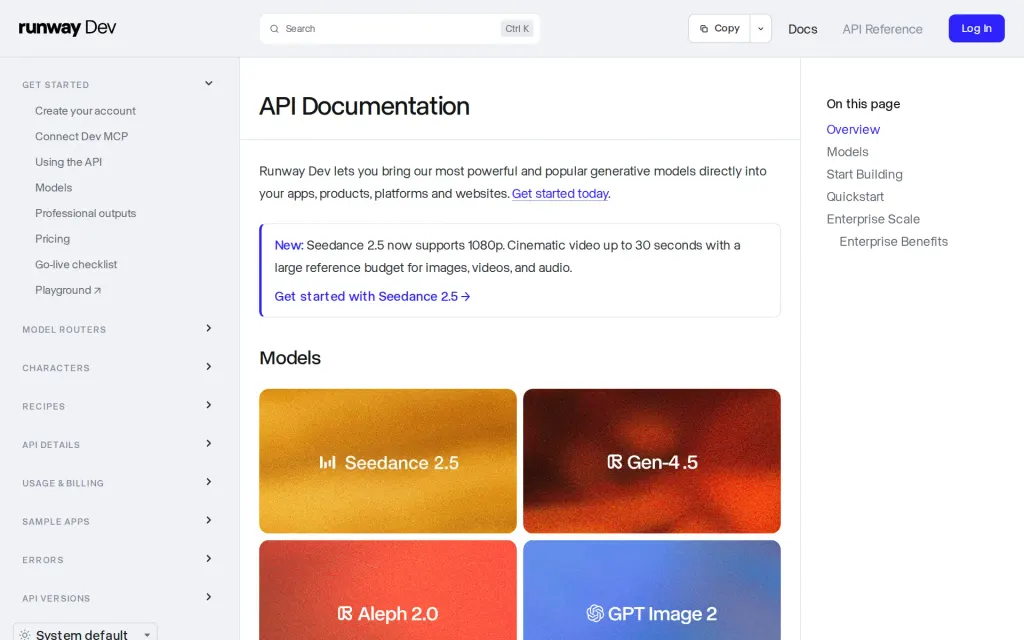Open the Docs tab
Screen dimensions: 1024x640
point(803,29)
